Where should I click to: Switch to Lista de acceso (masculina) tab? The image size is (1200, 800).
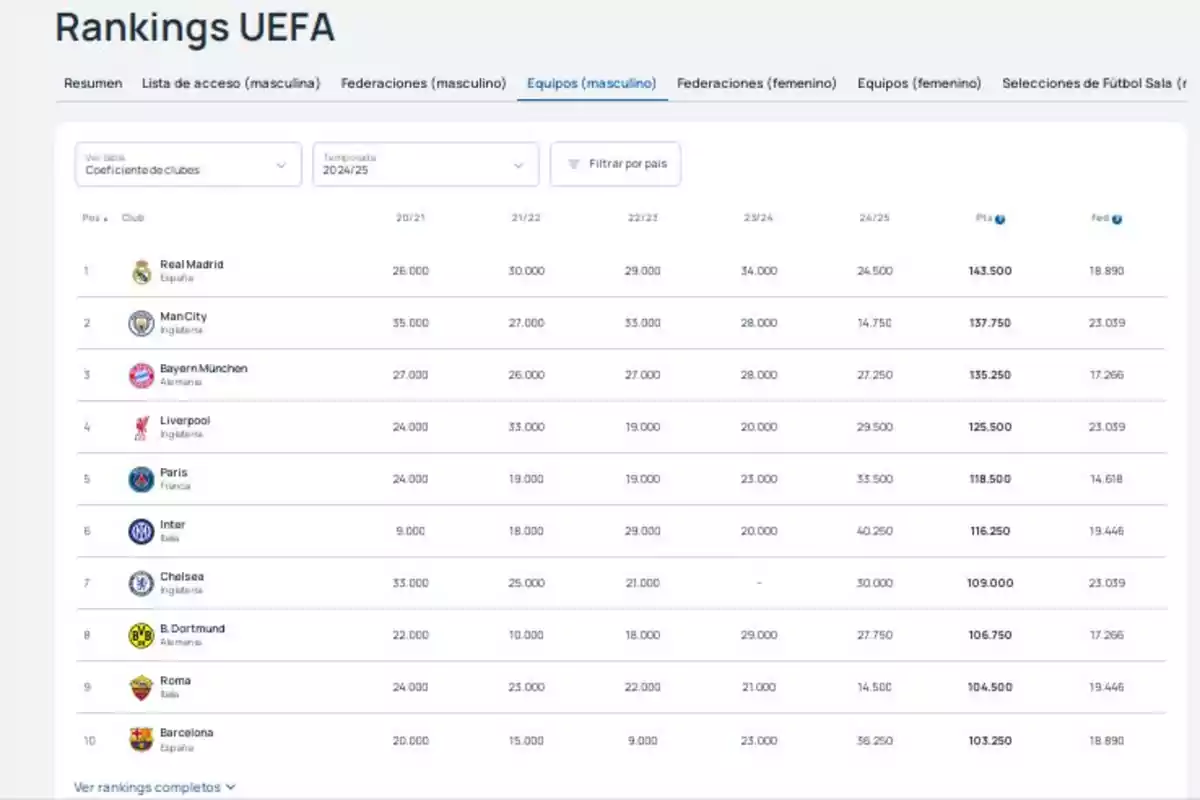231,84
